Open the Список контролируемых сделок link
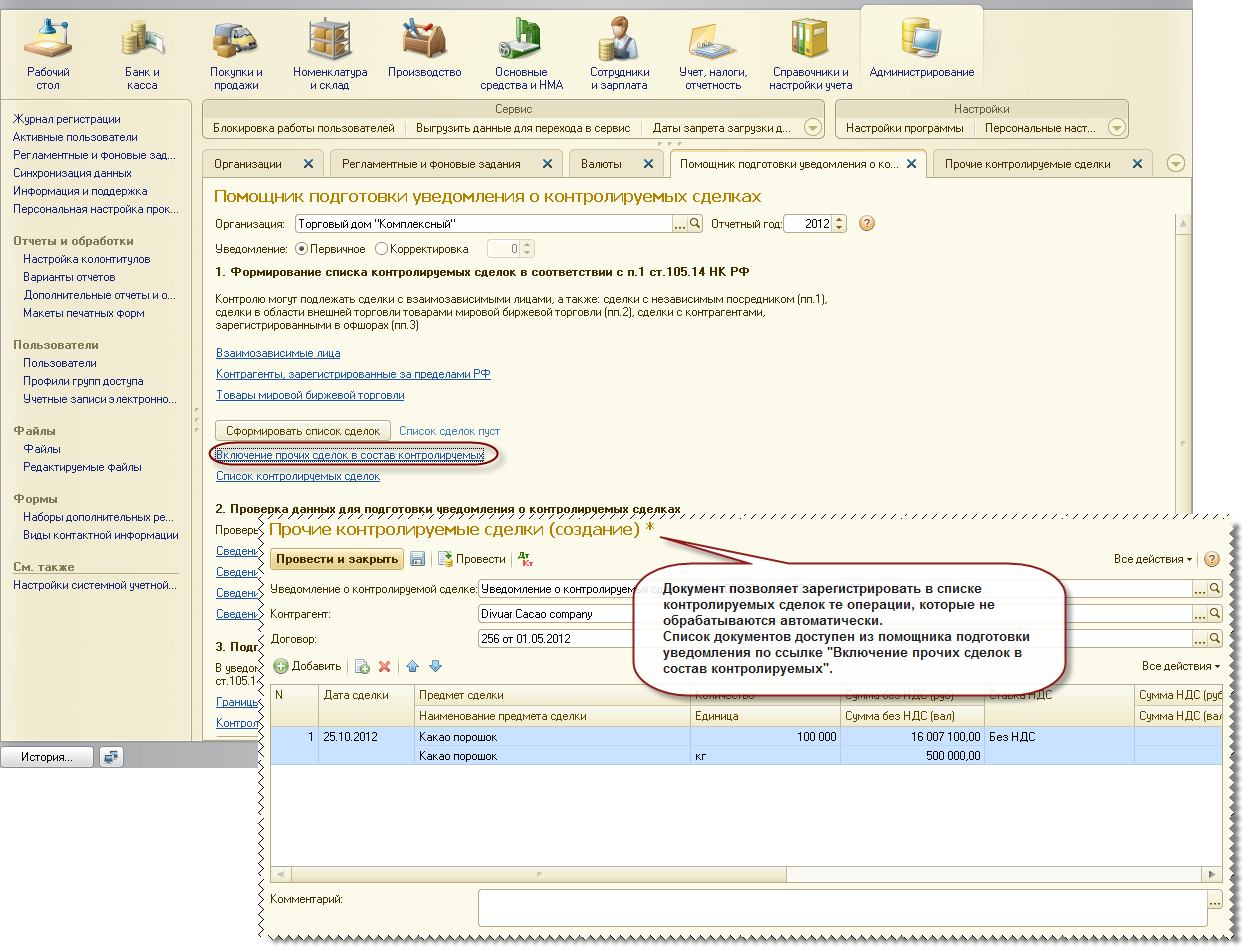 pos(298,477)
